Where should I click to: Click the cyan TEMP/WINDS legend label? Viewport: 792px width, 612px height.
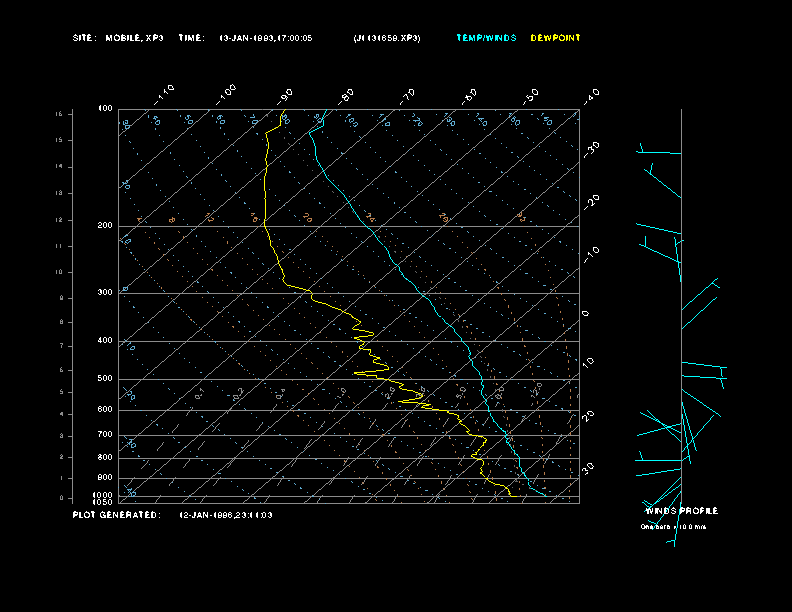[x=486, y=38]
